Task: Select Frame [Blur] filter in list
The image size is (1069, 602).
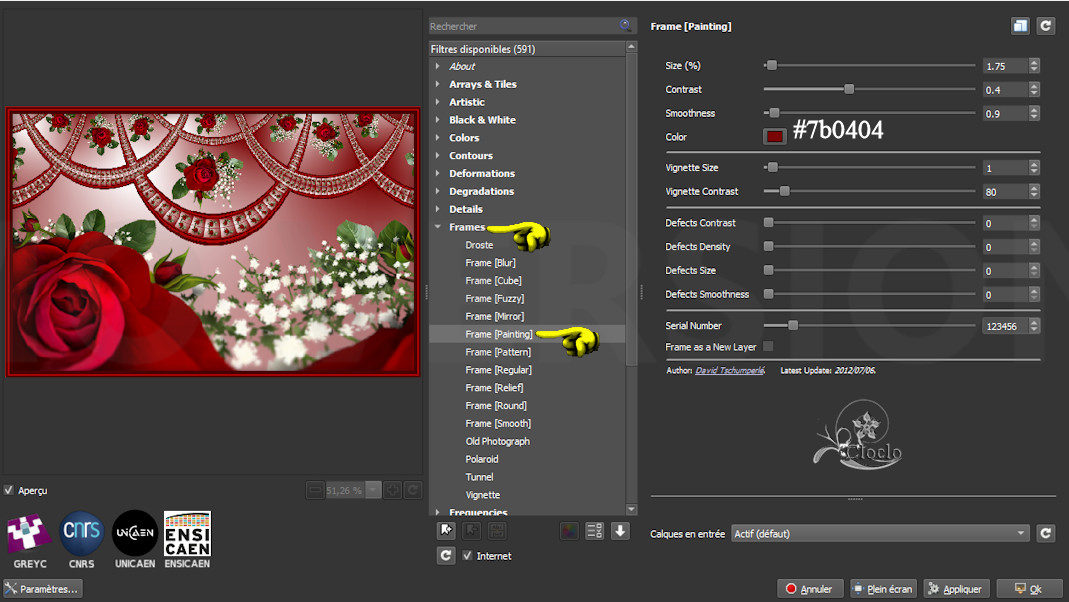Action: [490, 263]
